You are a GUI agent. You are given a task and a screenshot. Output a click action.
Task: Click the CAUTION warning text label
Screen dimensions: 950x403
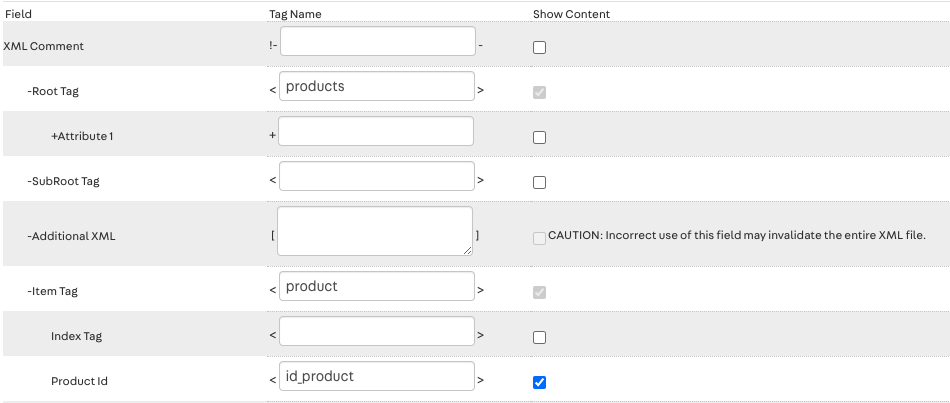point(737,236)
